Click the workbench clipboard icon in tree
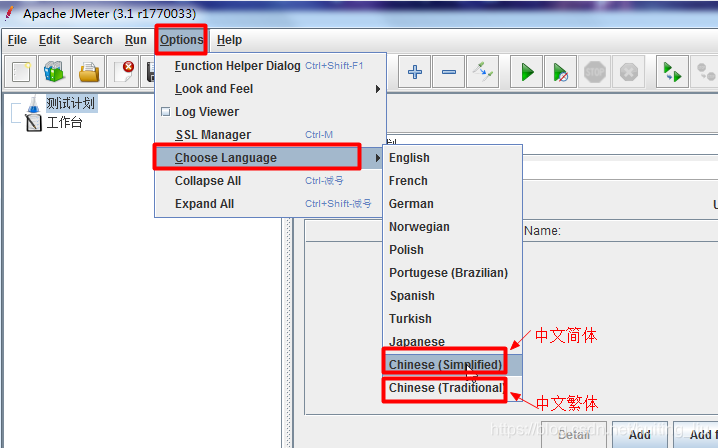 coord(33,123)
